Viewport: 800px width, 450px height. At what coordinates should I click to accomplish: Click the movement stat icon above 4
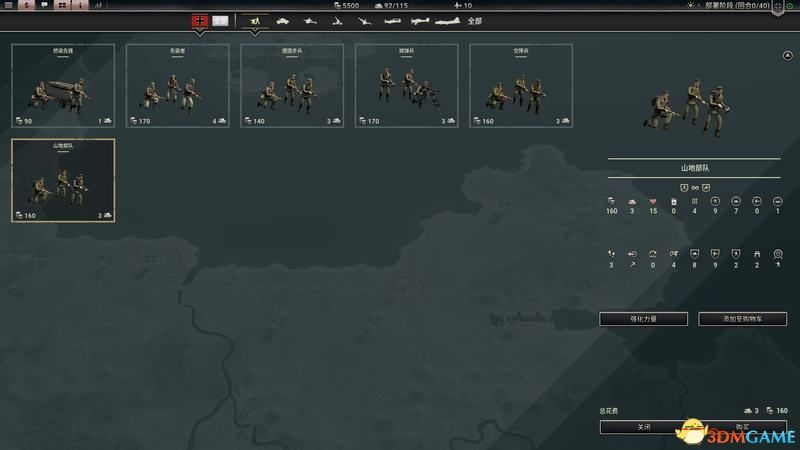[x=673, y=254]
